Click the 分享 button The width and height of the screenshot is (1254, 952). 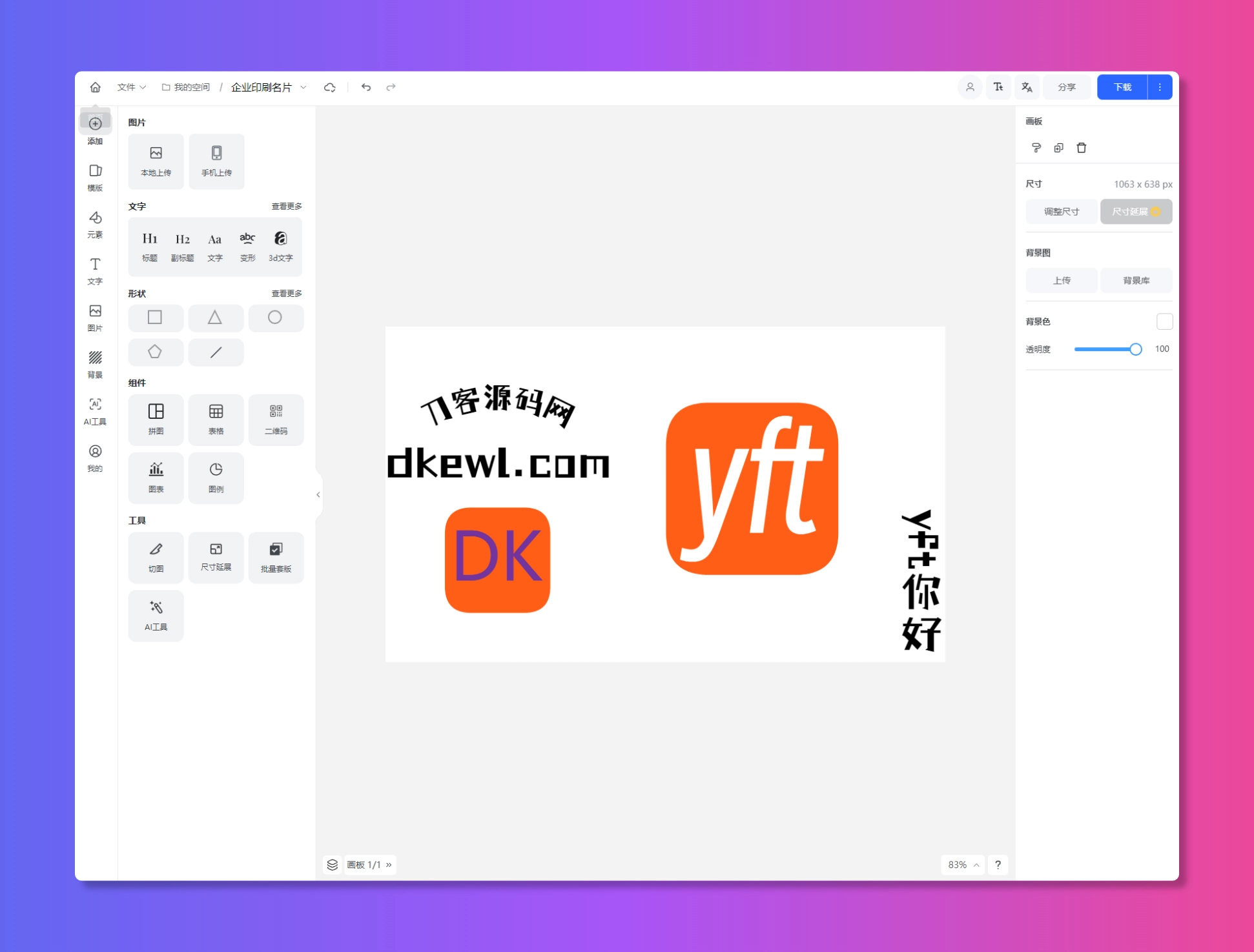(1067, 87)
